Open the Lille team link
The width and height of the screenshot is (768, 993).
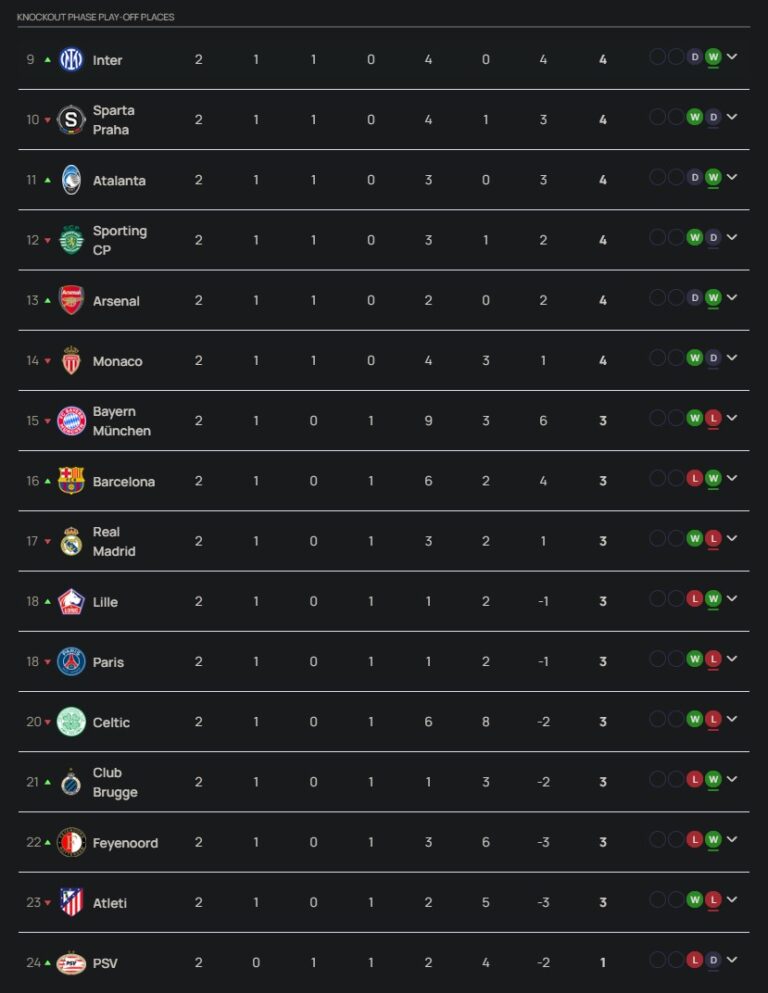[105, 602]
